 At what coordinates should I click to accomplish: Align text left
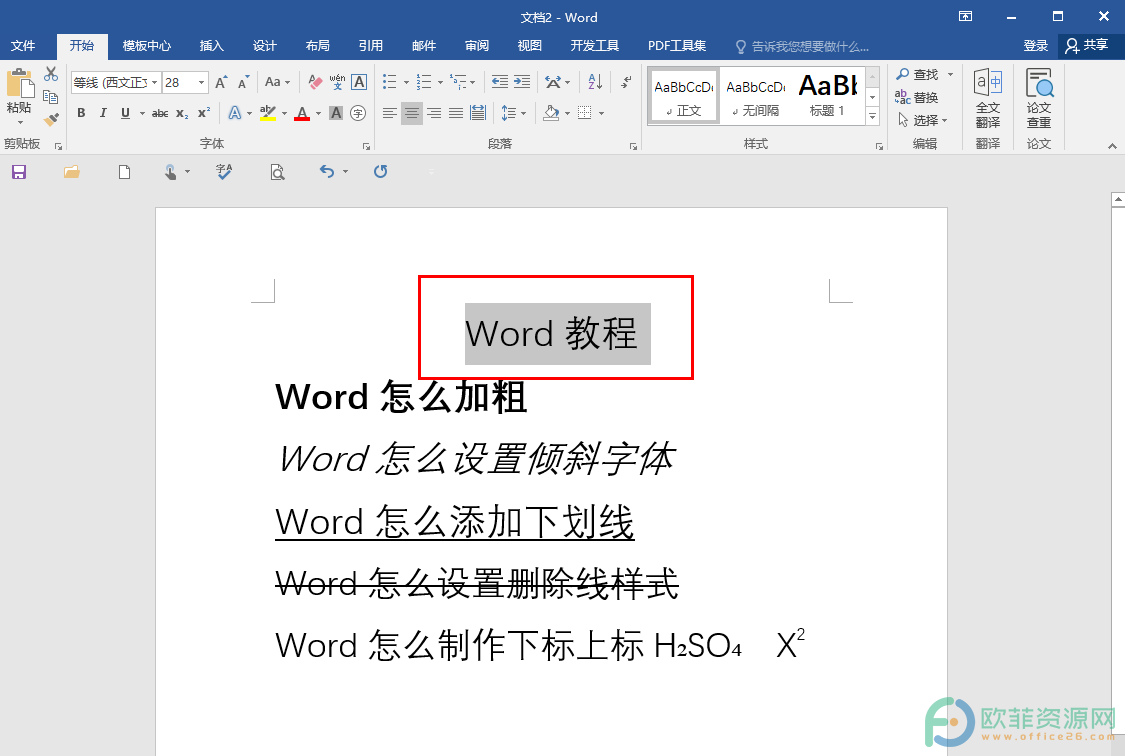point(390,113)
